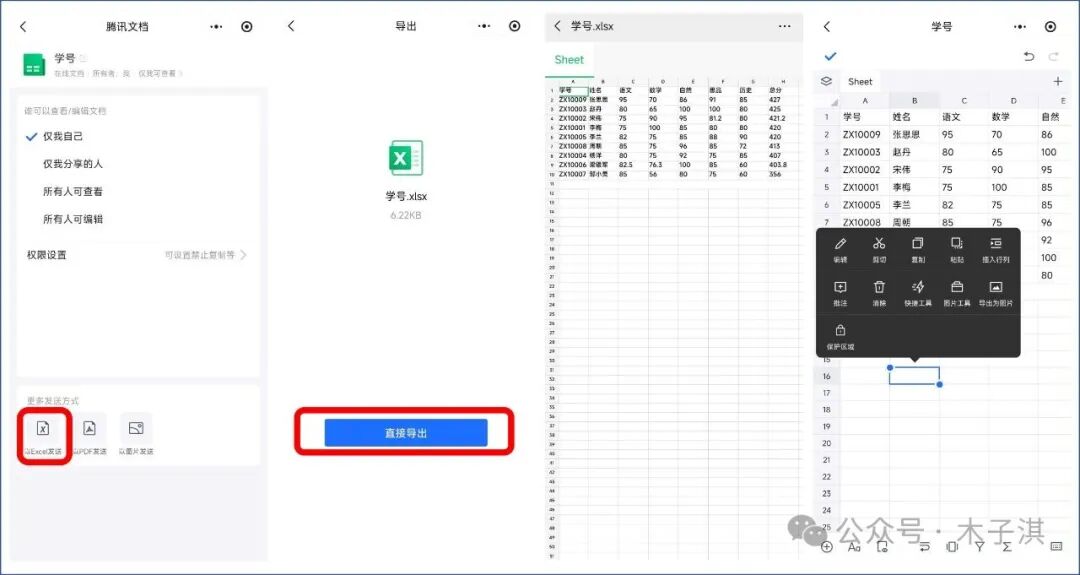Tap the insert plus circle in bottom toolbar
The width and height of the screenshot is (1080, 575).
click(827, 547)
